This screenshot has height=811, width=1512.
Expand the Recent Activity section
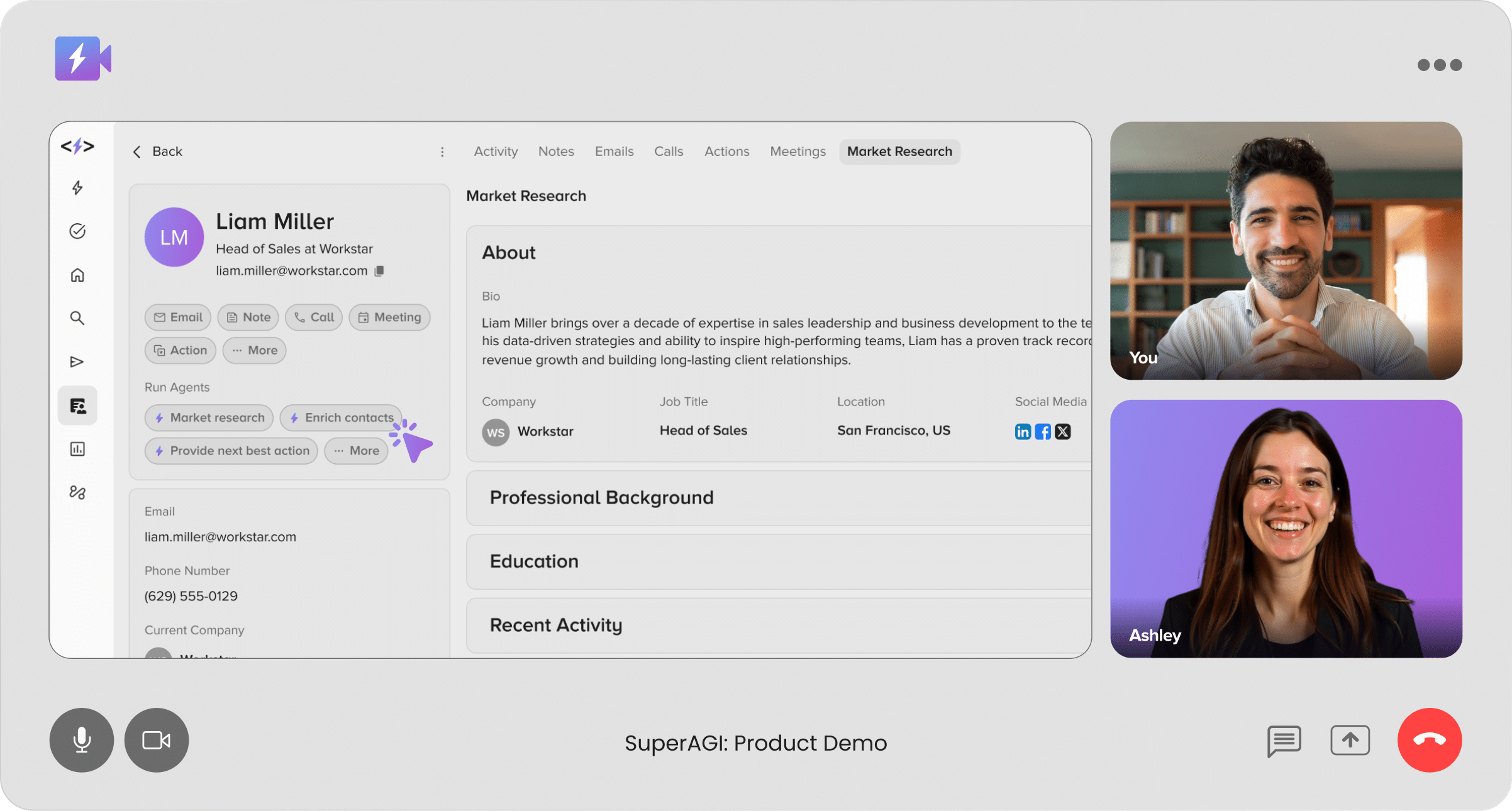(x=779, y=625)
